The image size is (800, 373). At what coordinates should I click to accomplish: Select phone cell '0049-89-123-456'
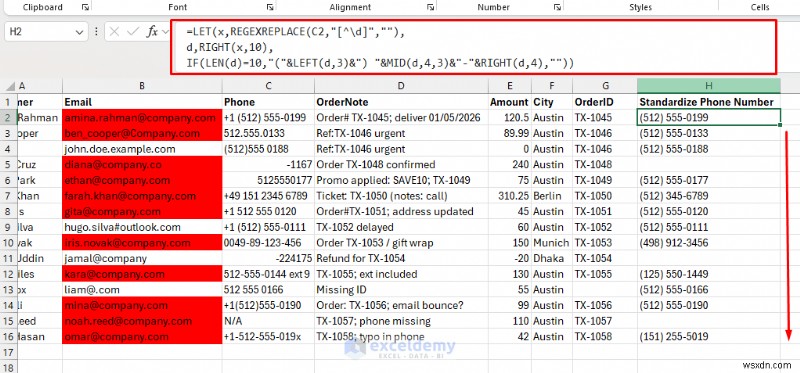268,243
